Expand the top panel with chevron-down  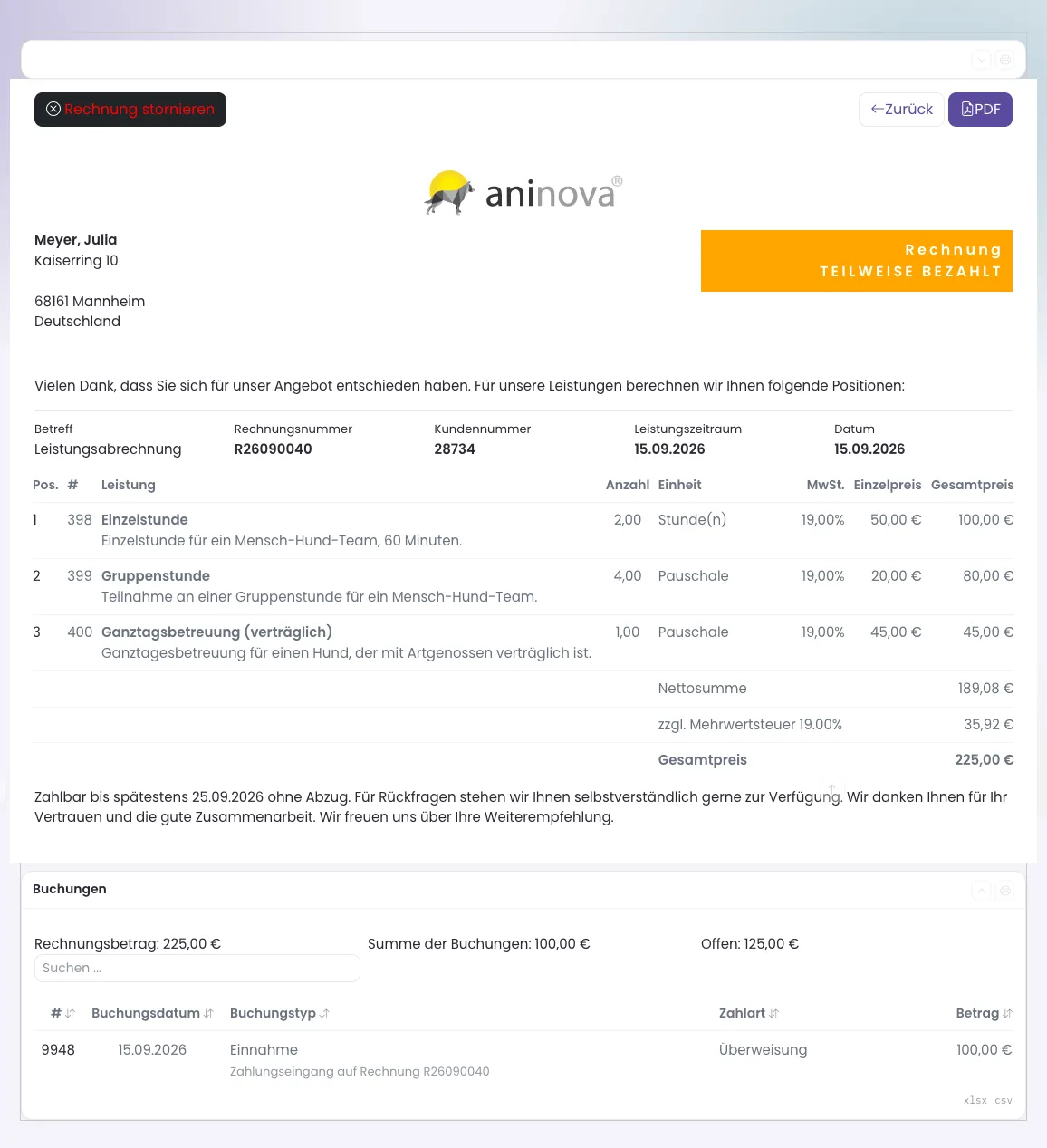point(981,60)
